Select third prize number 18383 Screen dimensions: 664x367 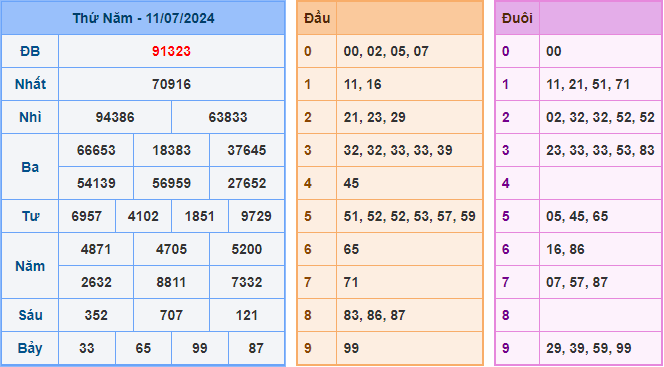pos(172,150)
